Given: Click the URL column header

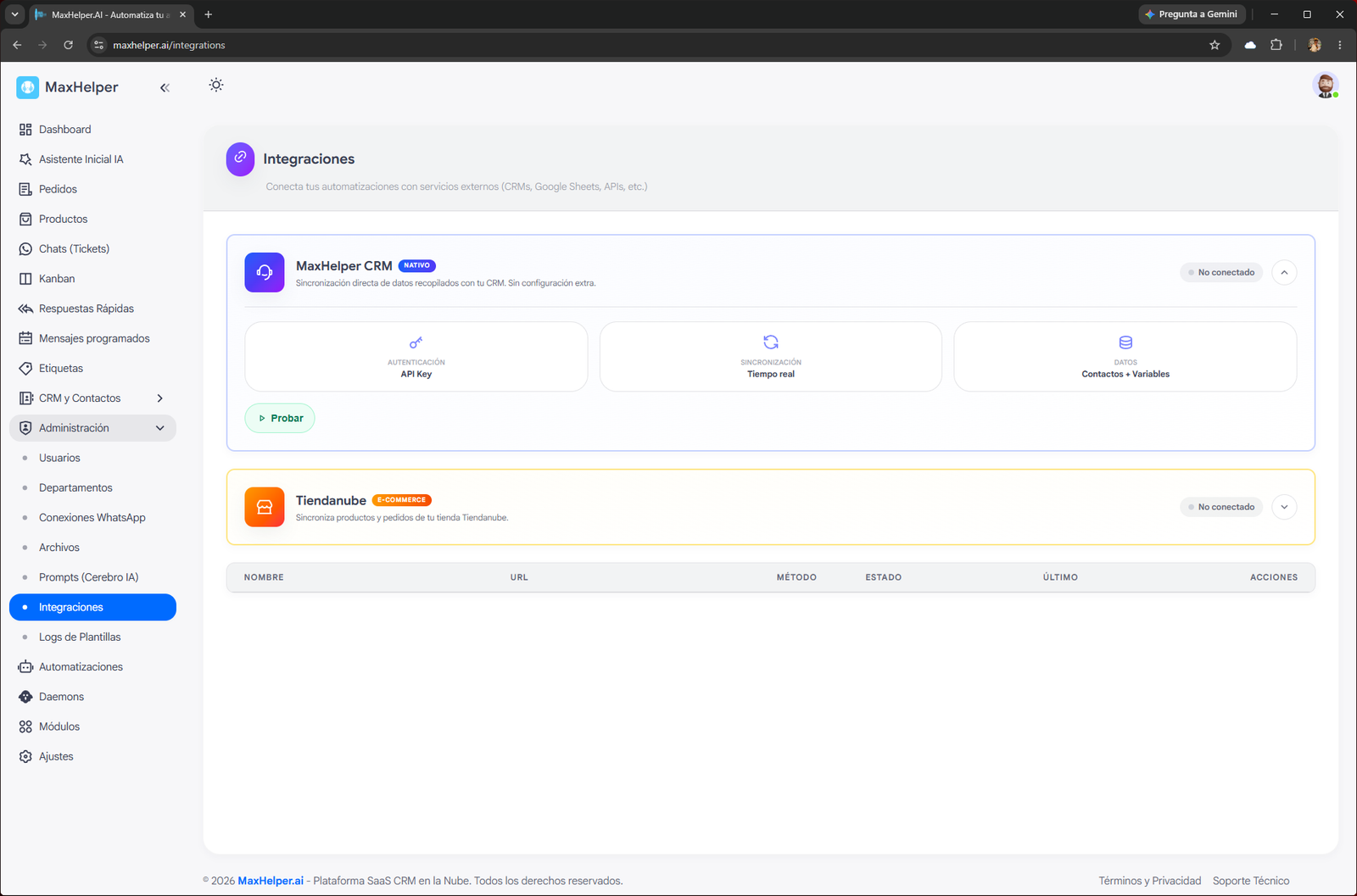Looking at the screenshot, I should pos(519,577).
